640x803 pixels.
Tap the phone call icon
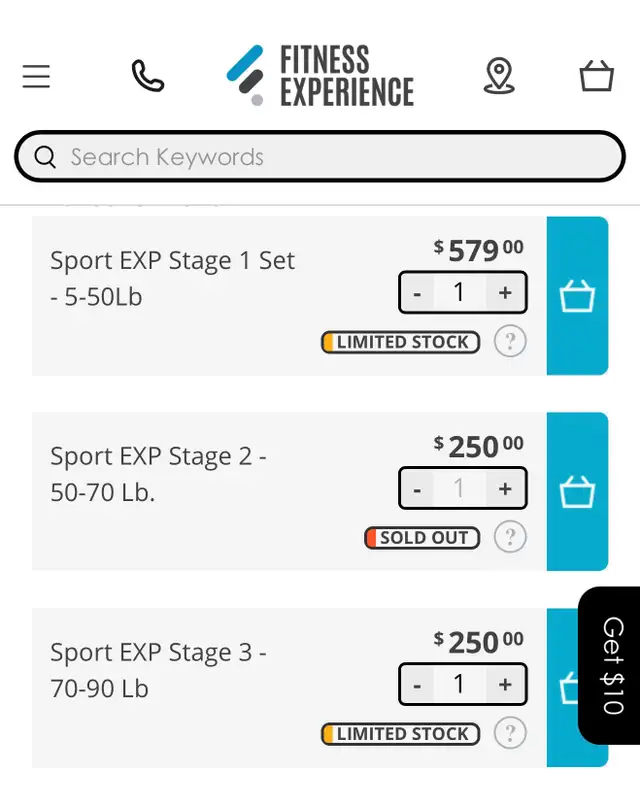[x=148, y=76]
